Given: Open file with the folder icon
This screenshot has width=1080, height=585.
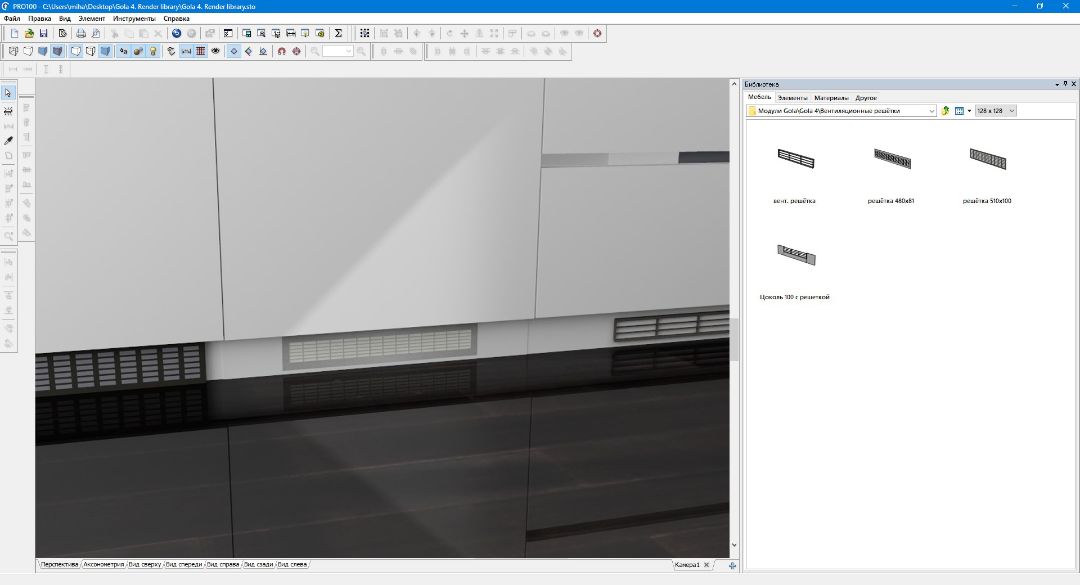Looking at the screenshot, I should pos(29,33).
